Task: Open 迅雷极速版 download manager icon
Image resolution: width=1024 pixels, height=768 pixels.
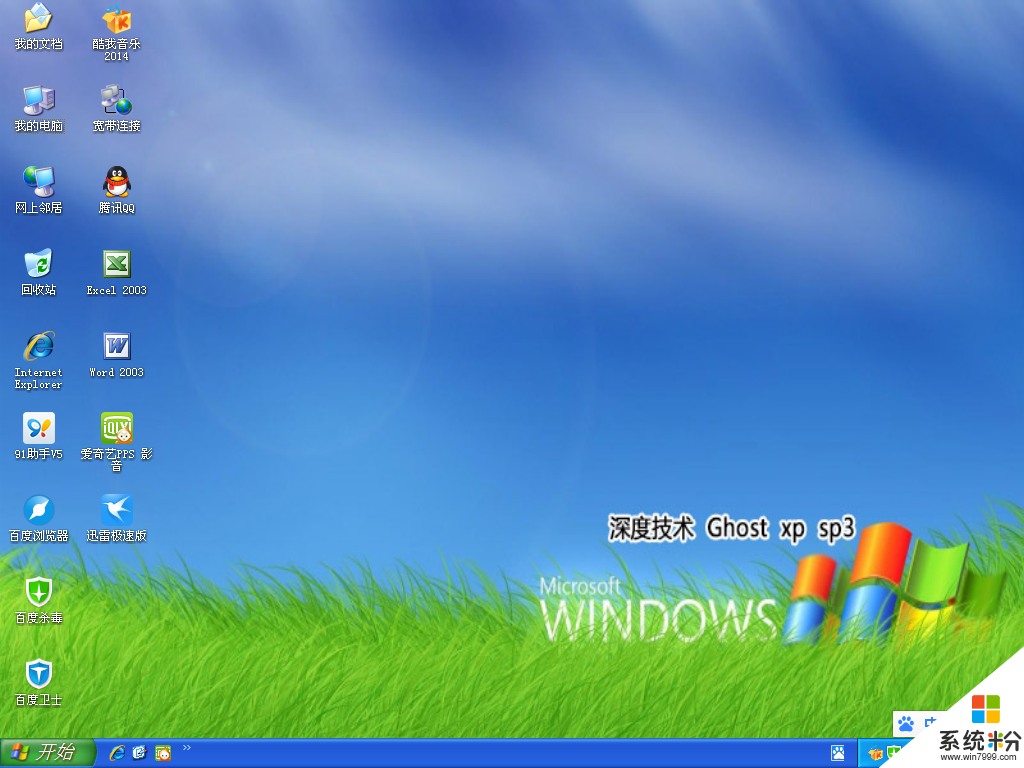Action: (116, 511)
